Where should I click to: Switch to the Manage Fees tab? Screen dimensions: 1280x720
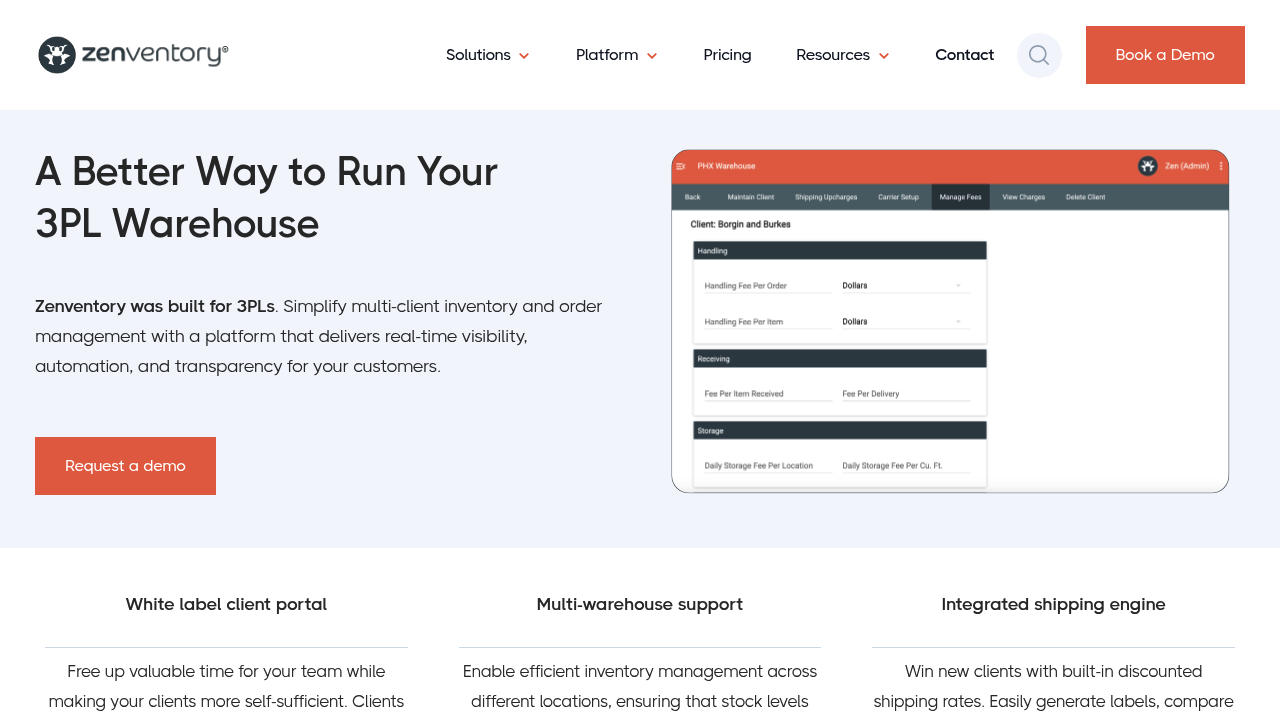pos(960,197)
